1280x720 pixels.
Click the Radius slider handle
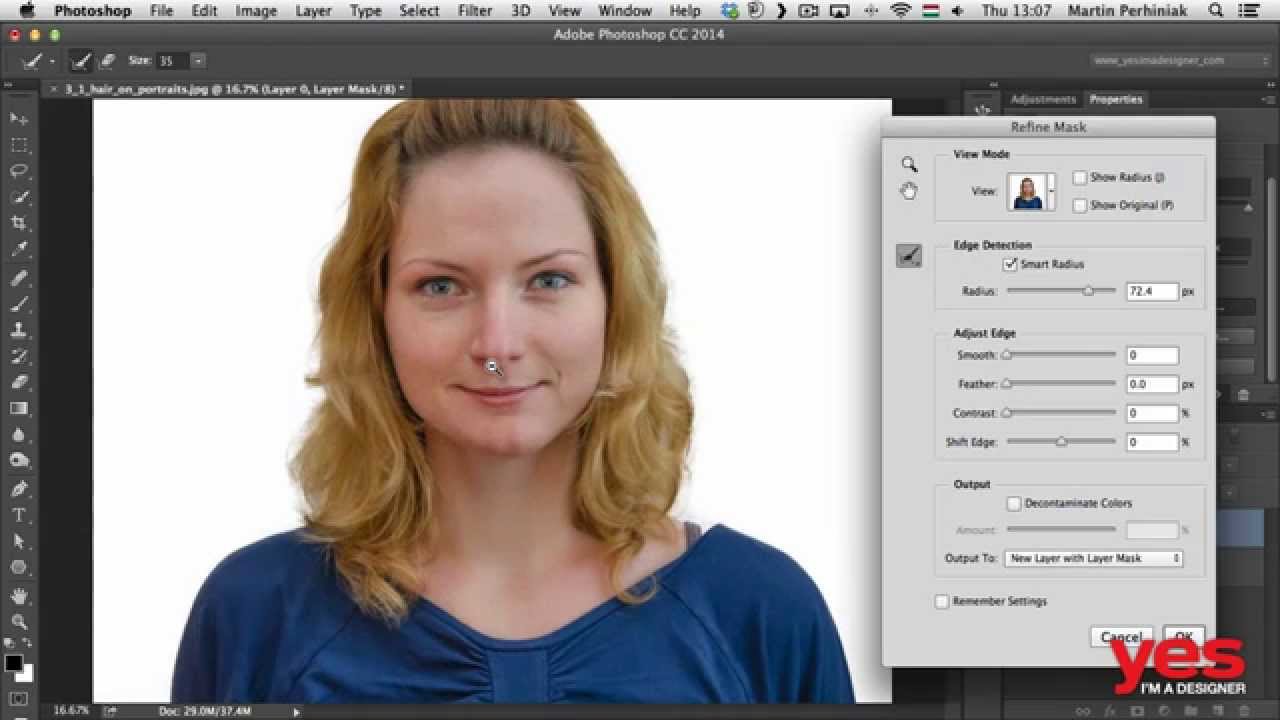click(x=1088, y=291)
